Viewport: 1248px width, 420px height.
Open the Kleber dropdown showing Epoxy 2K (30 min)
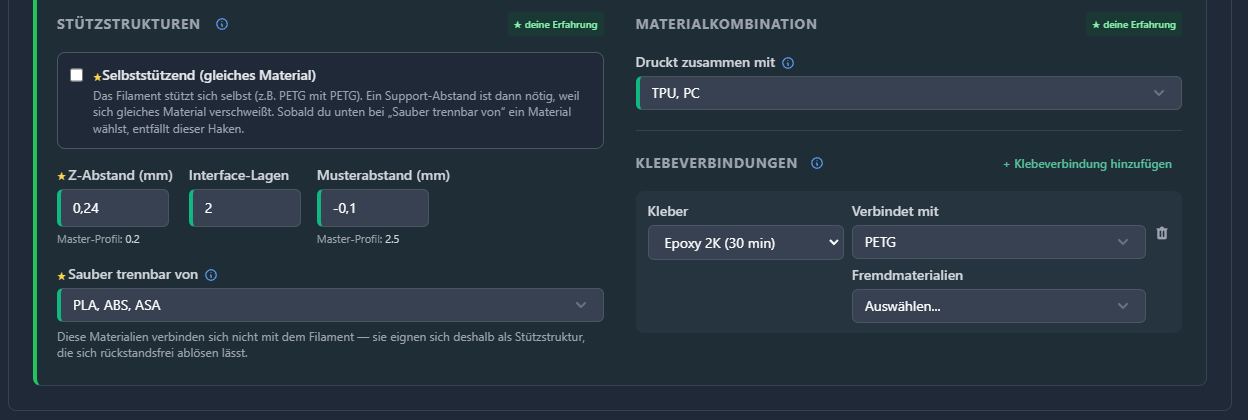point(746,242)
